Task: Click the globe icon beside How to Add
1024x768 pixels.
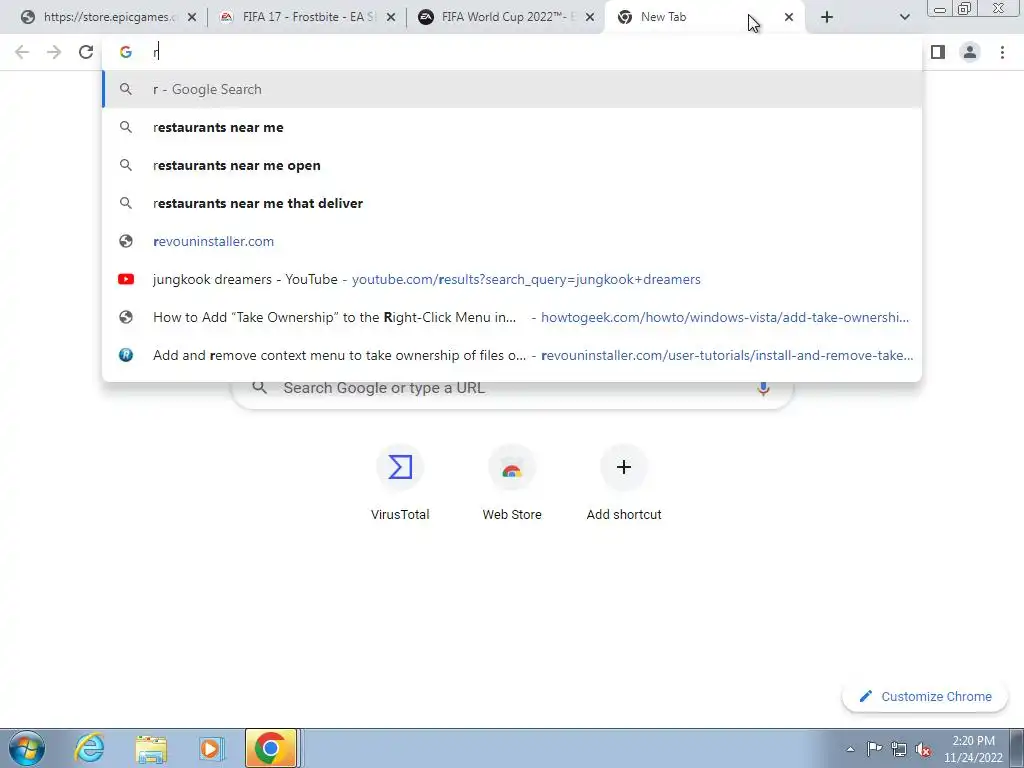Action: (x=126, y=317)
